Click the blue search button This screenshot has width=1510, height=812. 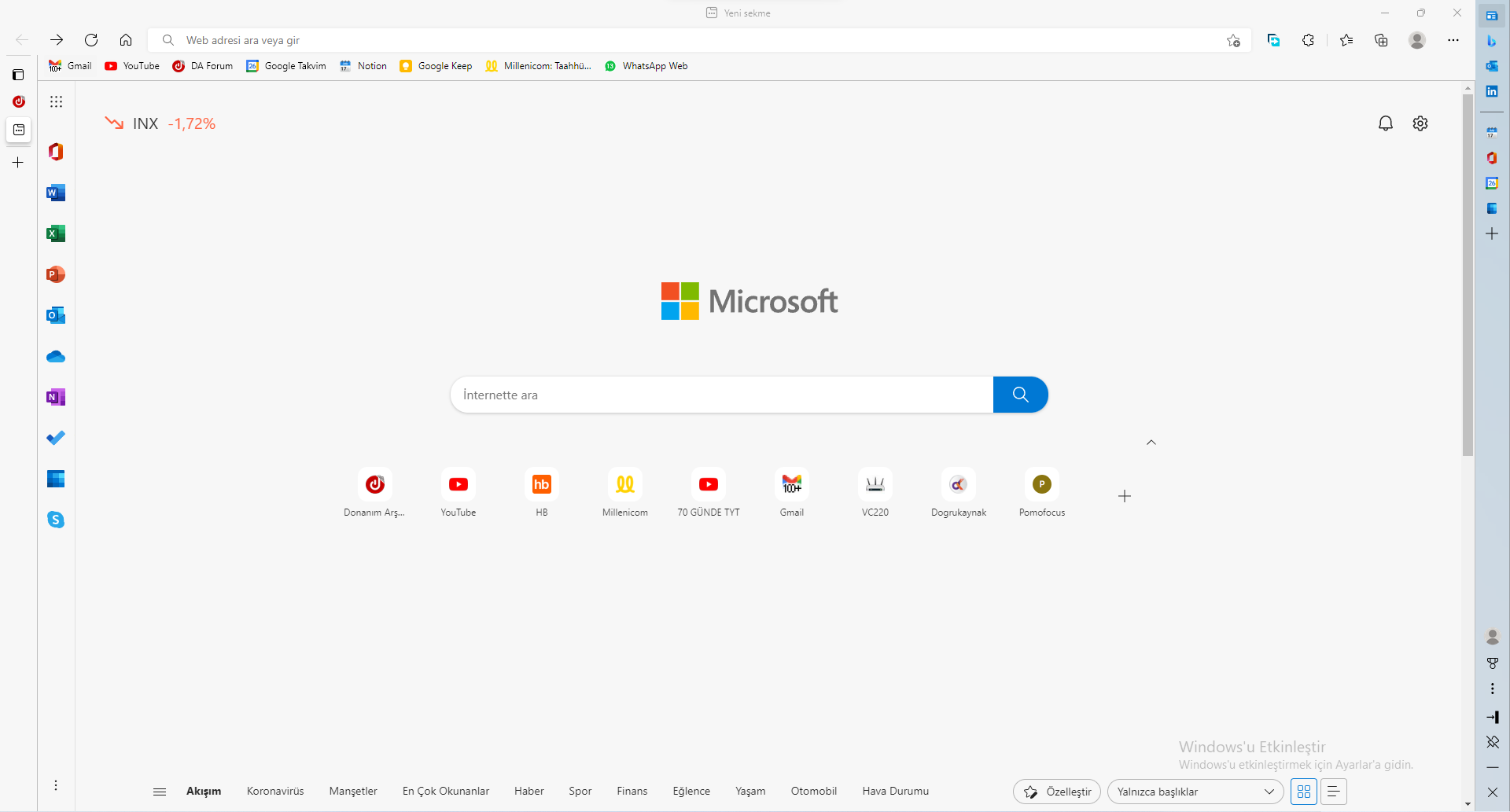tap(1021, 395)
